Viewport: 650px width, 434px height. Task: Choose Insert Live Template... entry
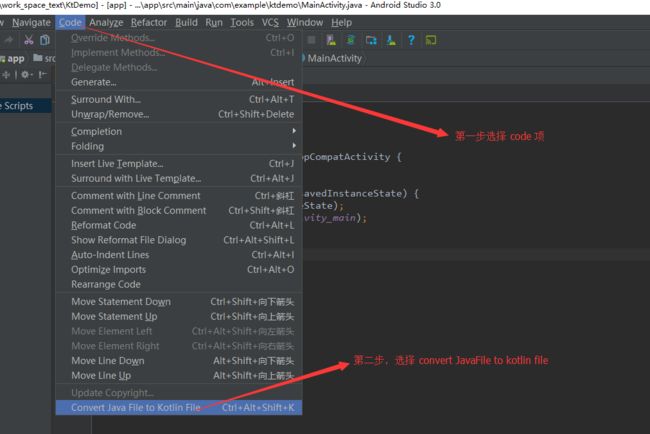[x=179, y=164]
